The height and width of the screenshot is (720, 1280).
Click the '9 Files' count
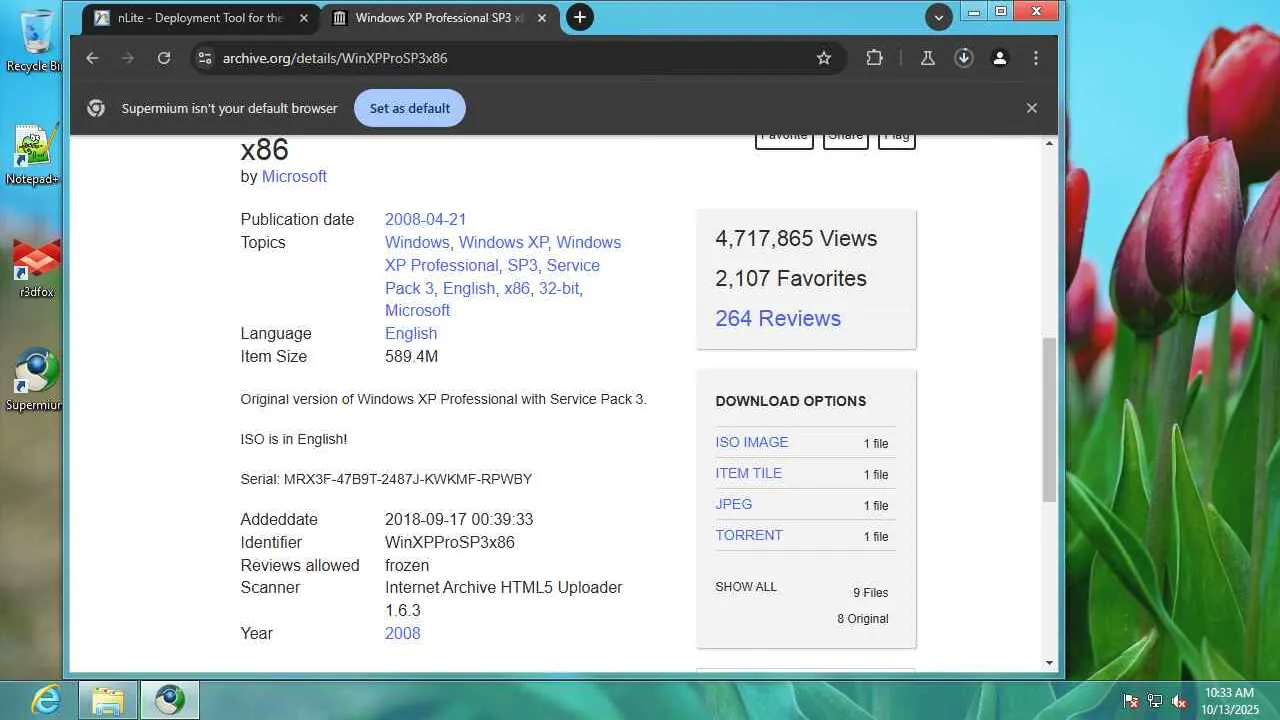[x=871, y=593]
